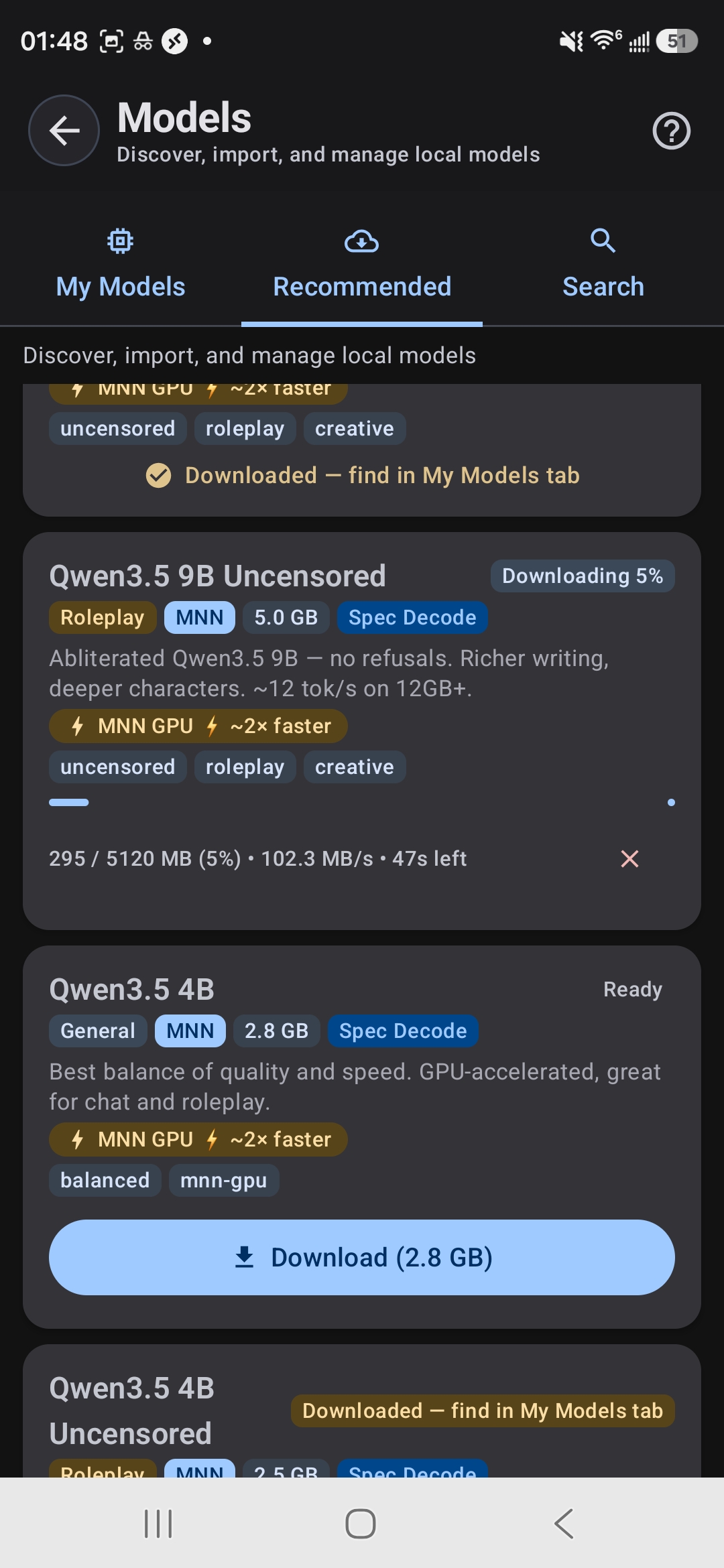The height and width of the screenshot is (1568, 724).
Task: Toggle the uncensored tag on Qwen3.5 9B
Action: pyautogui.click(x=117, y=767)
